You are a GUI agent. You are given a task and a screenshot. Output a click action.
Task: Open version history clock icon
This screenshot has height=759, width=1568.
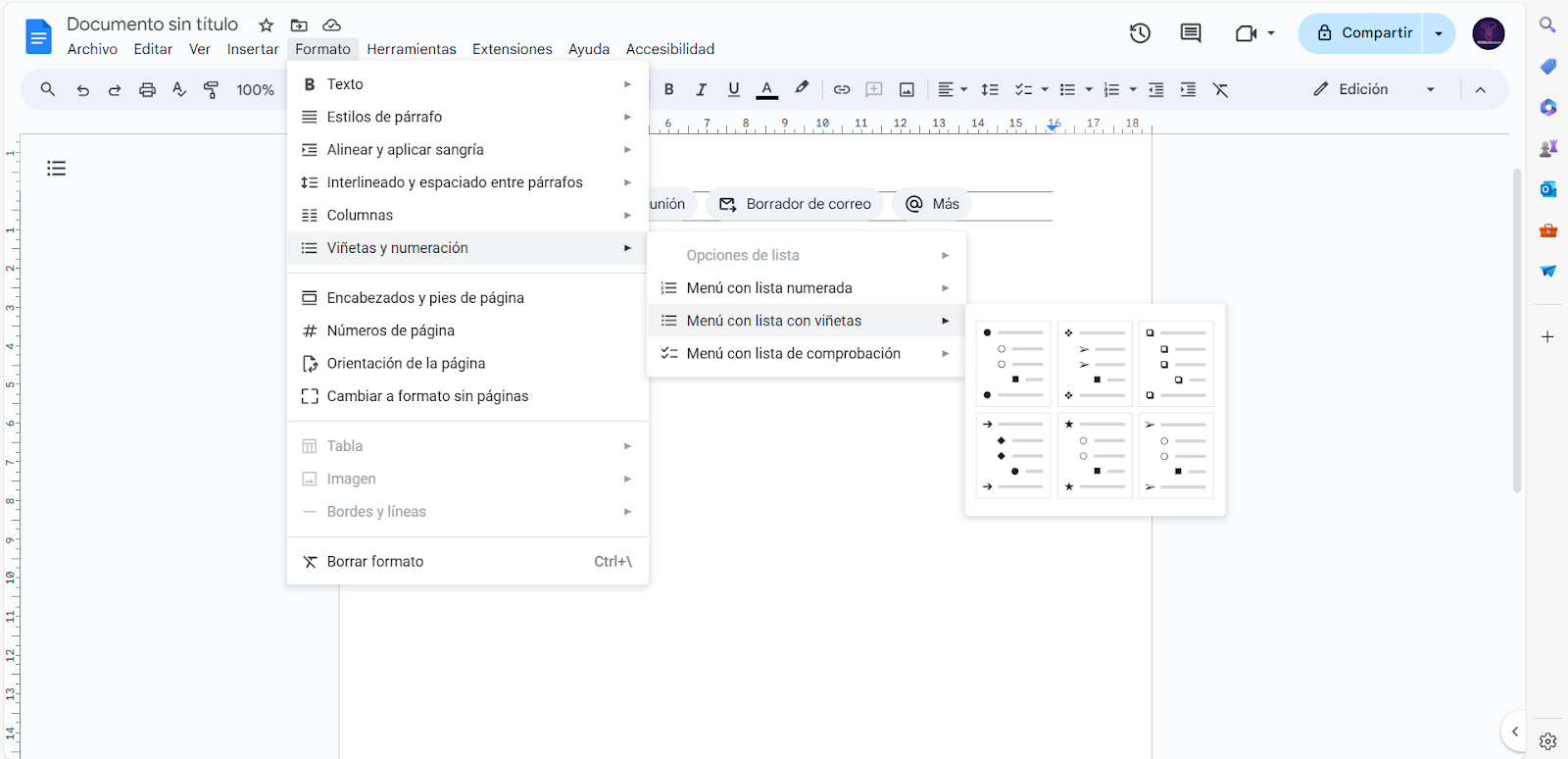(1140, 33)
